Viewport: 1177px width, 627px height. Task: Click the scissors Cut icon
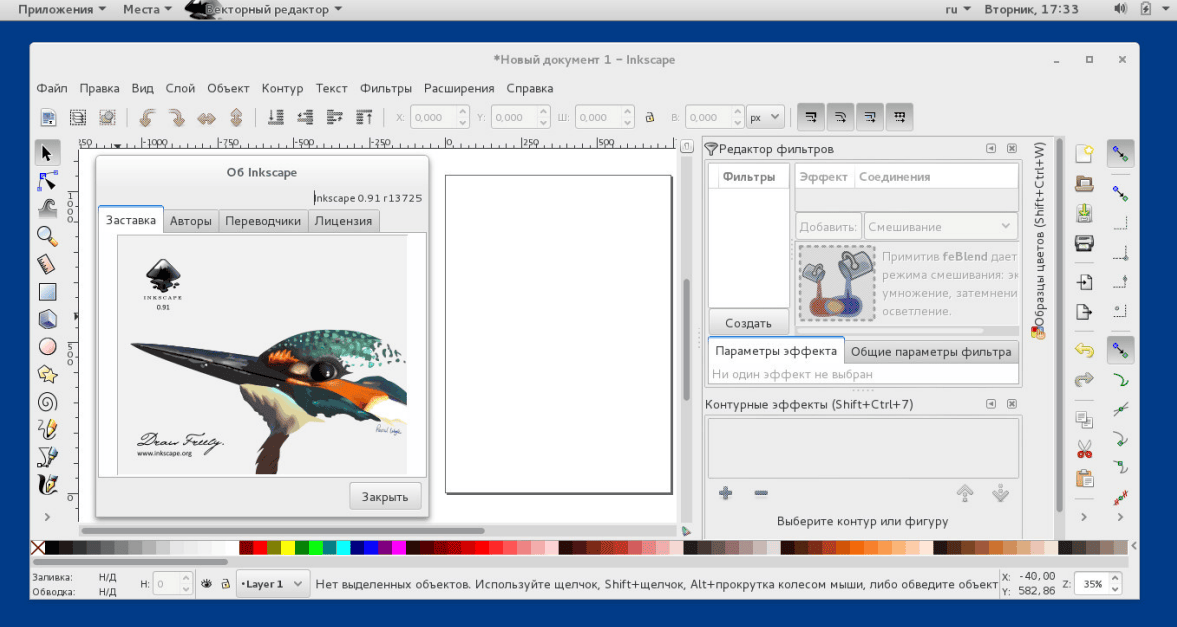1084,449
